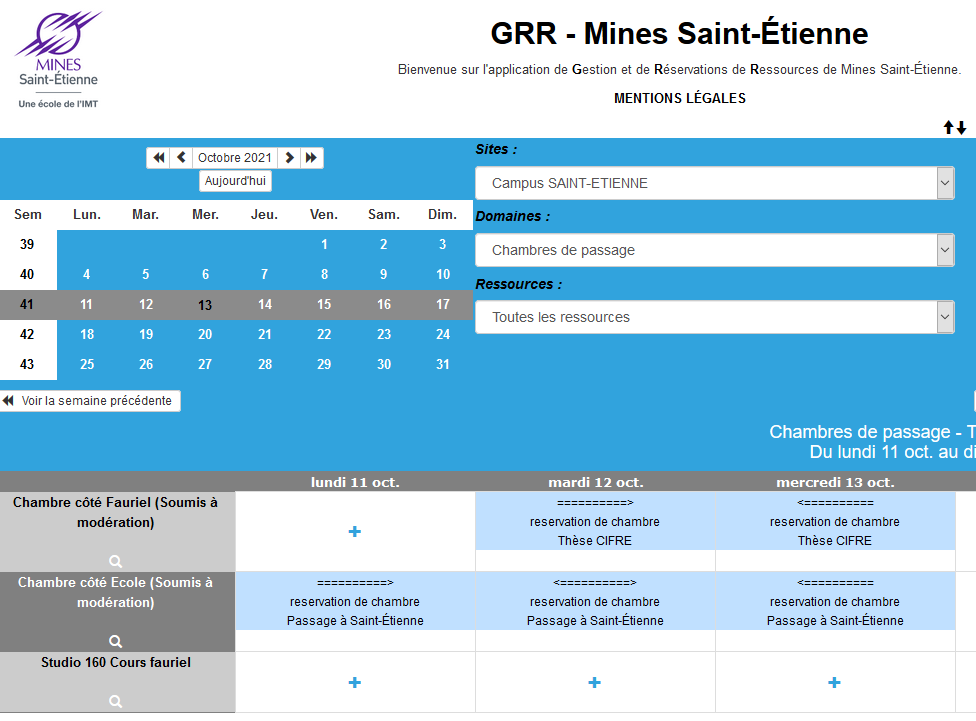Open Thèse CIFRE reservation on mercredi 13 oct.
The height and width of the screenshot is (721, 976).
(x=835, y=521)
